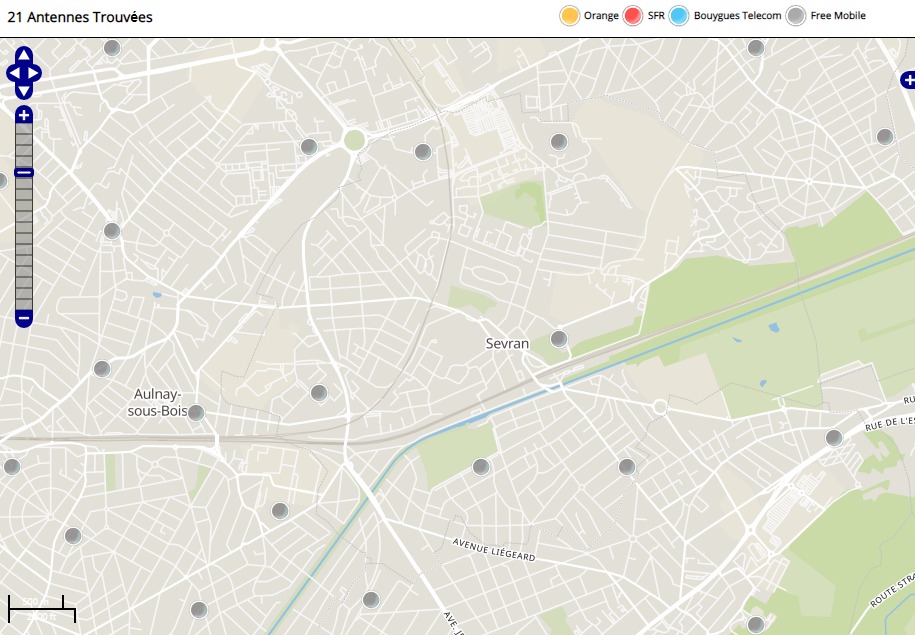Expand the layer switcher plus on right edge
Viewport: 915px width, 635px height.
click(x=908, y=80)
